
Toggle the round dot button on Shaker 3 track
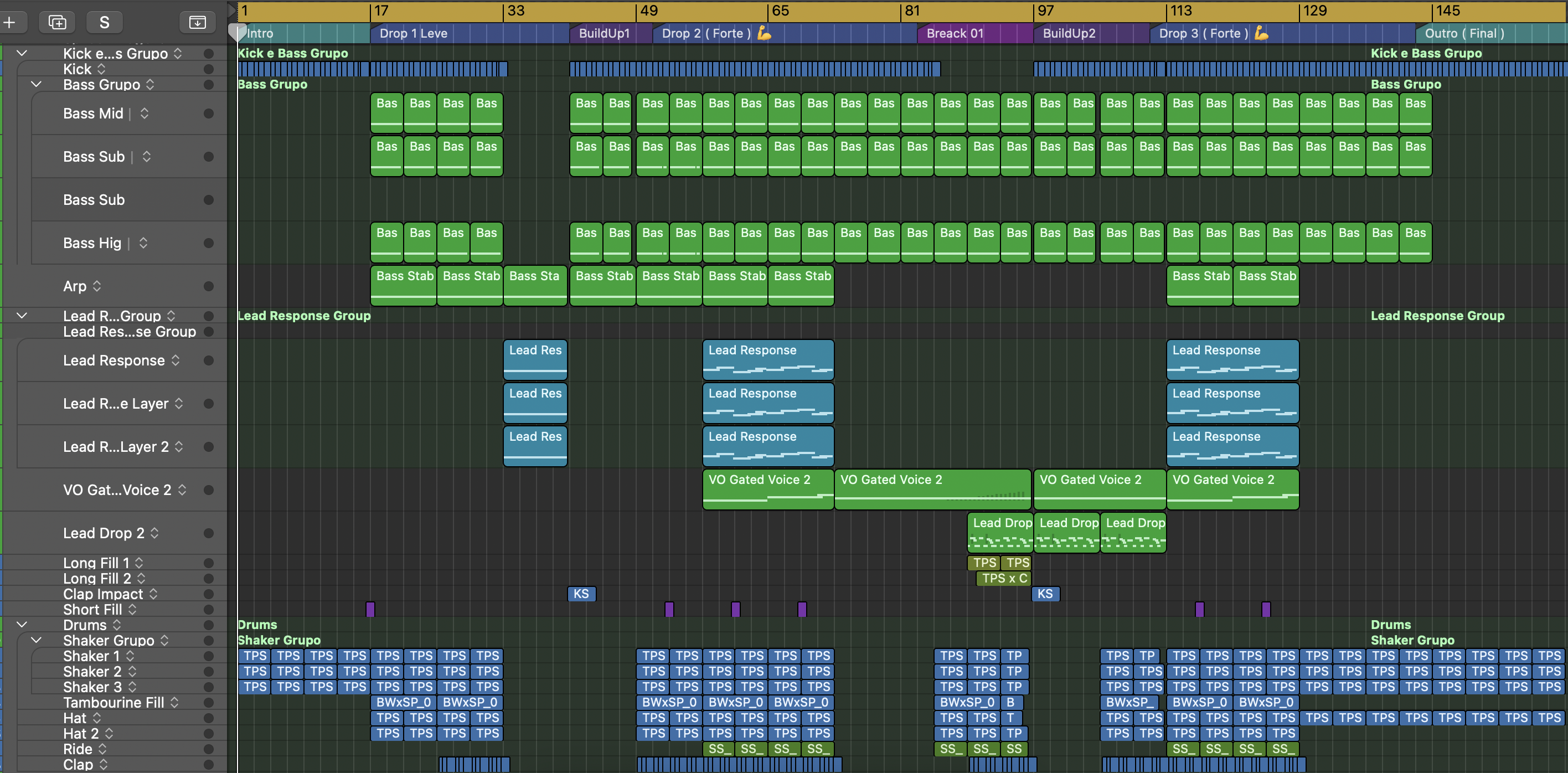209,687
